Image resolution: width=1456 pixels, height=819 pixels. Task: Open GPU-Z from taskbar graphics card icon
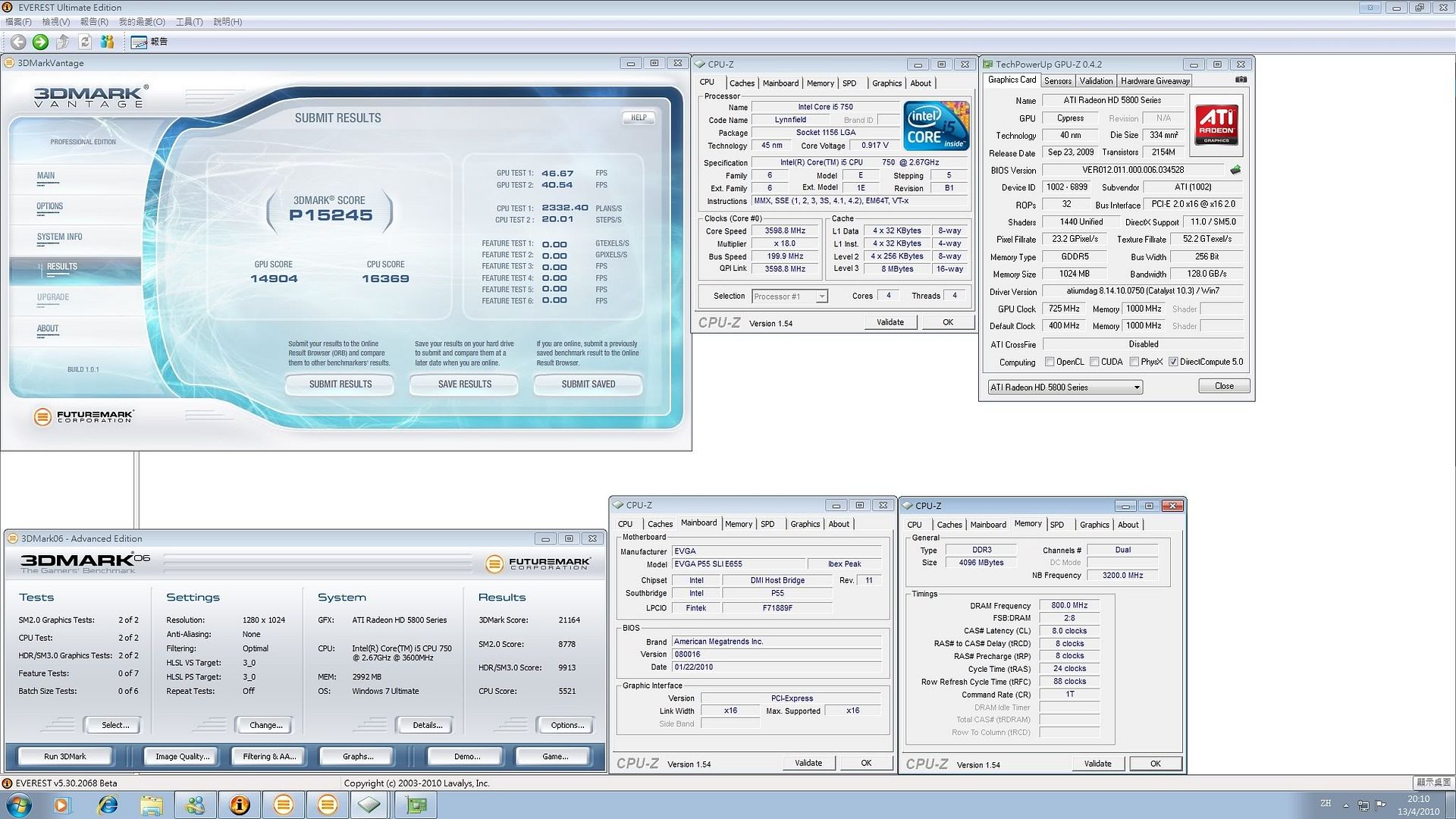coord(416,805)
